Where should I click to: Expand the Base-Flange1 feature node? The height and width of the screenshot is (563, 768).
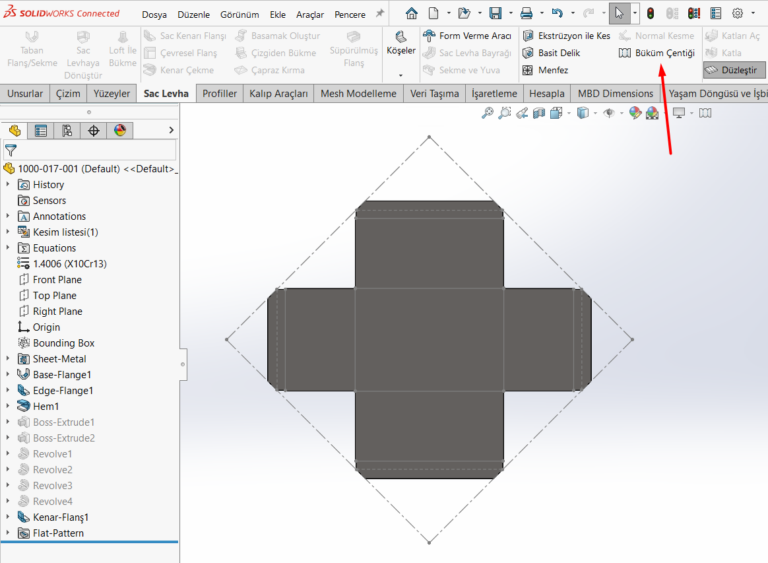point(8,375)
